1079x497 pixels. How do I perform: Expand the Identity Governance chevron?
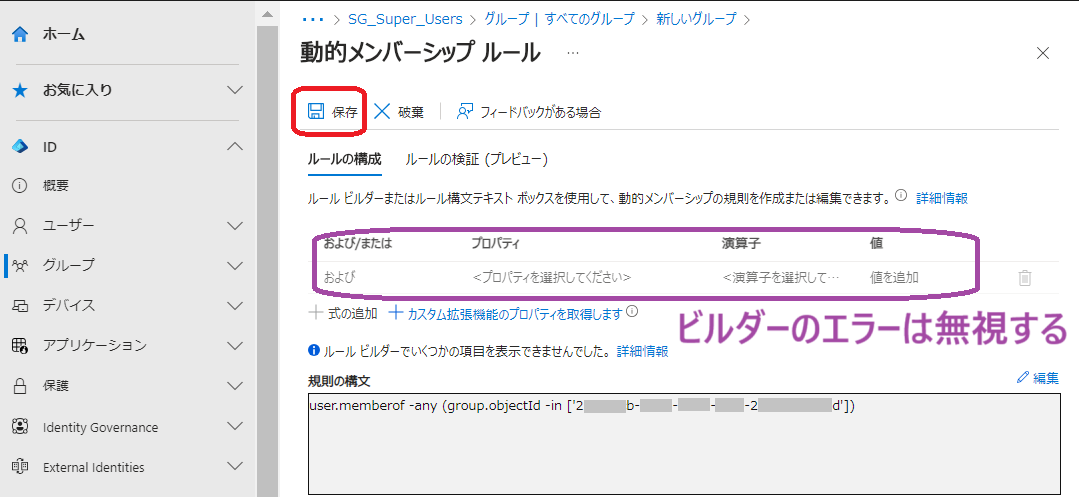[x=235, y=427]
